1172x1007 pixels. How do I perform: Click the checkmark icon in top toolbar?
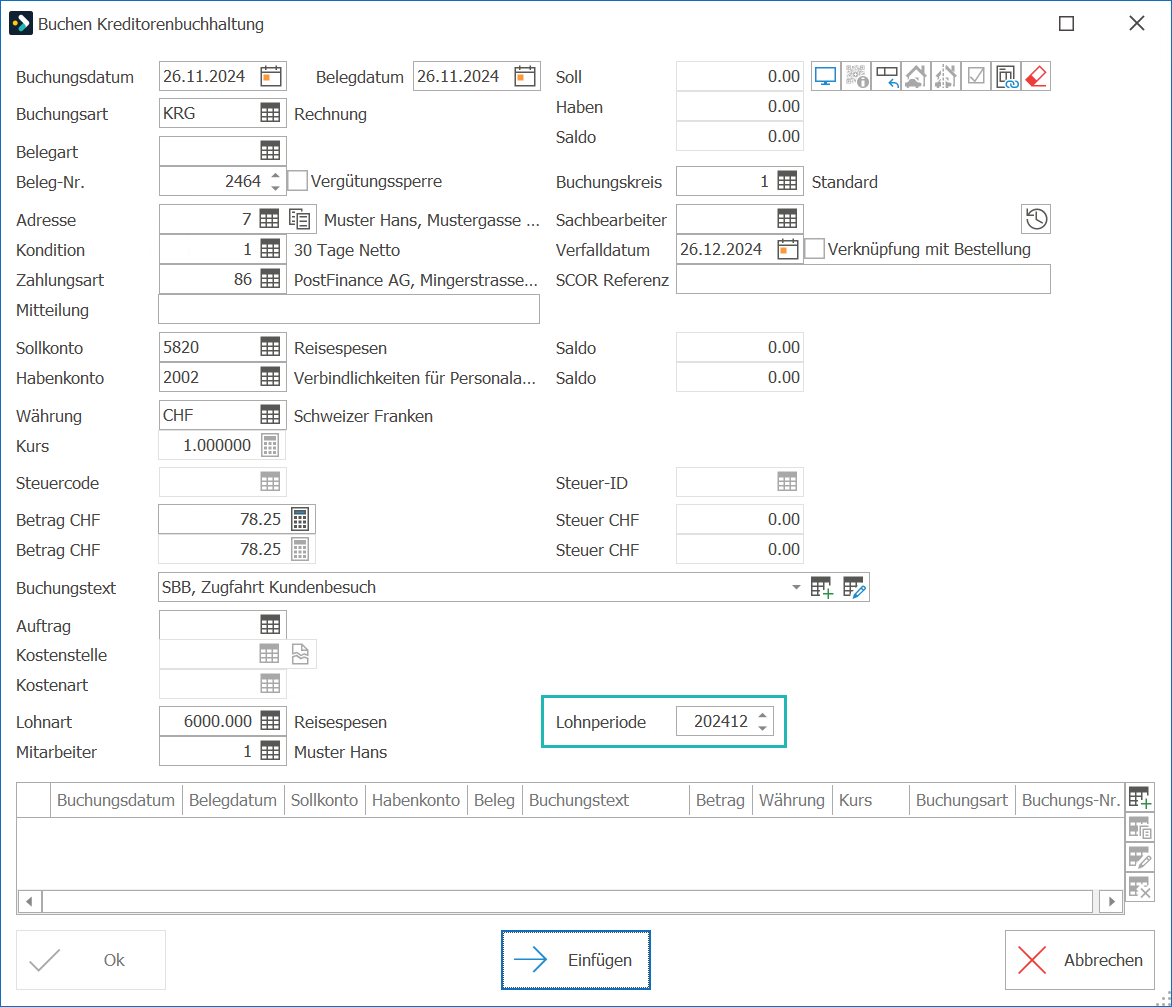click(975, 76)
